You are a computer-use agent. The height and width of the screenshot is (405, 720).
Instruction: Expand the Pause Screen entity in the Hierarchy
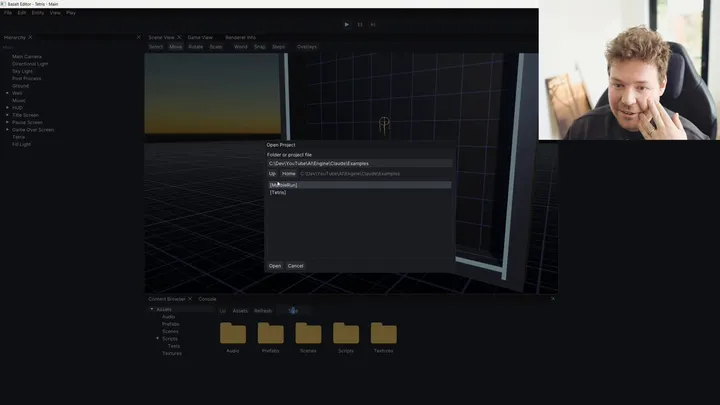7,122
